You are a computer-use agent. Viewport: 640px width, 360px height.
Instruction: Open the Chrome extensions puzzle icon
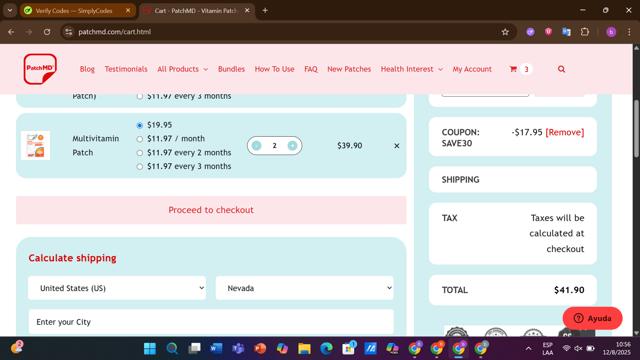pos(585,32)
